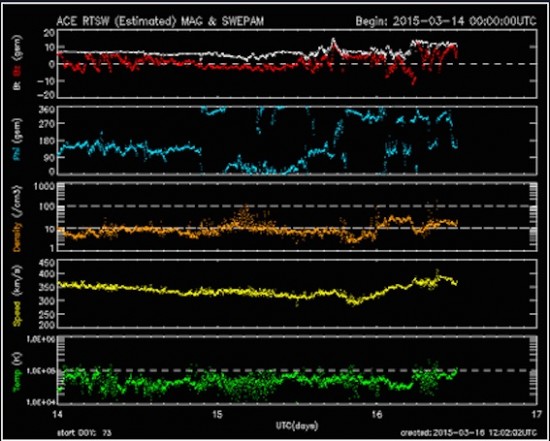Viewport: 550px width, 441px height.
Task: Click the UTC(days) axis title
Action: pyautogui.click(x=297, y=426)
